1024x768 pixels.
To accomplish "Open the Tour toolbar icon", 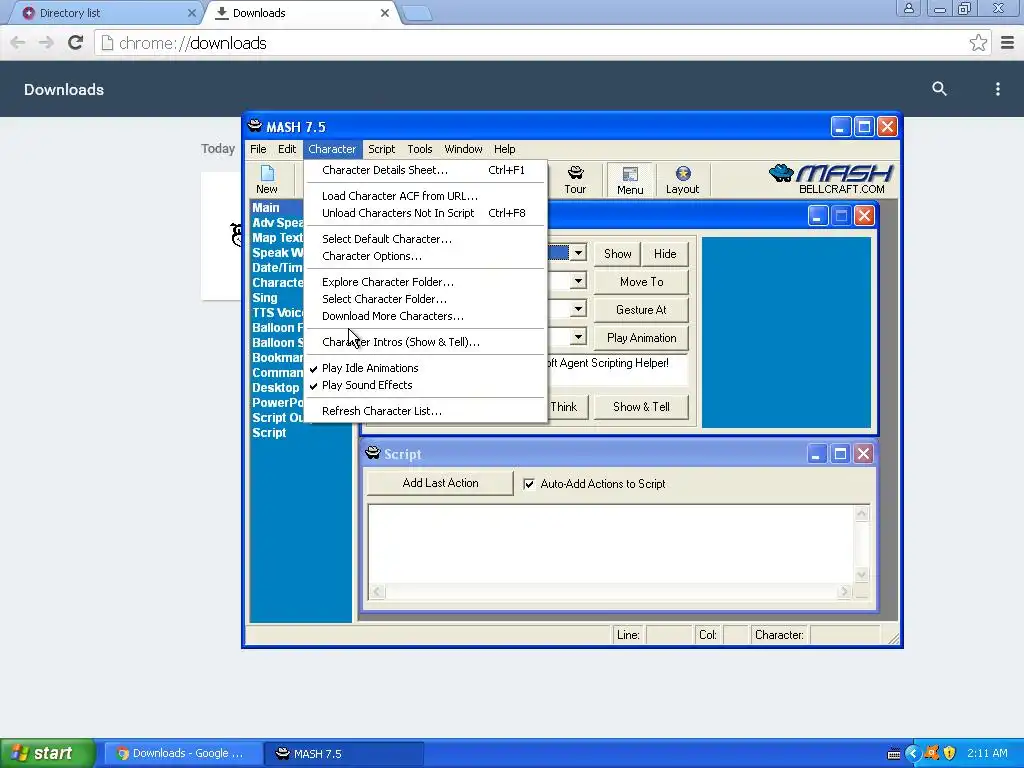I will [x=575, y=180].
